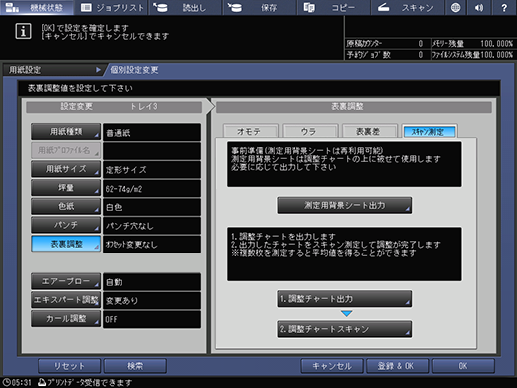
Task: Open the 坪量 paper weight setting
Action: click(x=66, y=188)
